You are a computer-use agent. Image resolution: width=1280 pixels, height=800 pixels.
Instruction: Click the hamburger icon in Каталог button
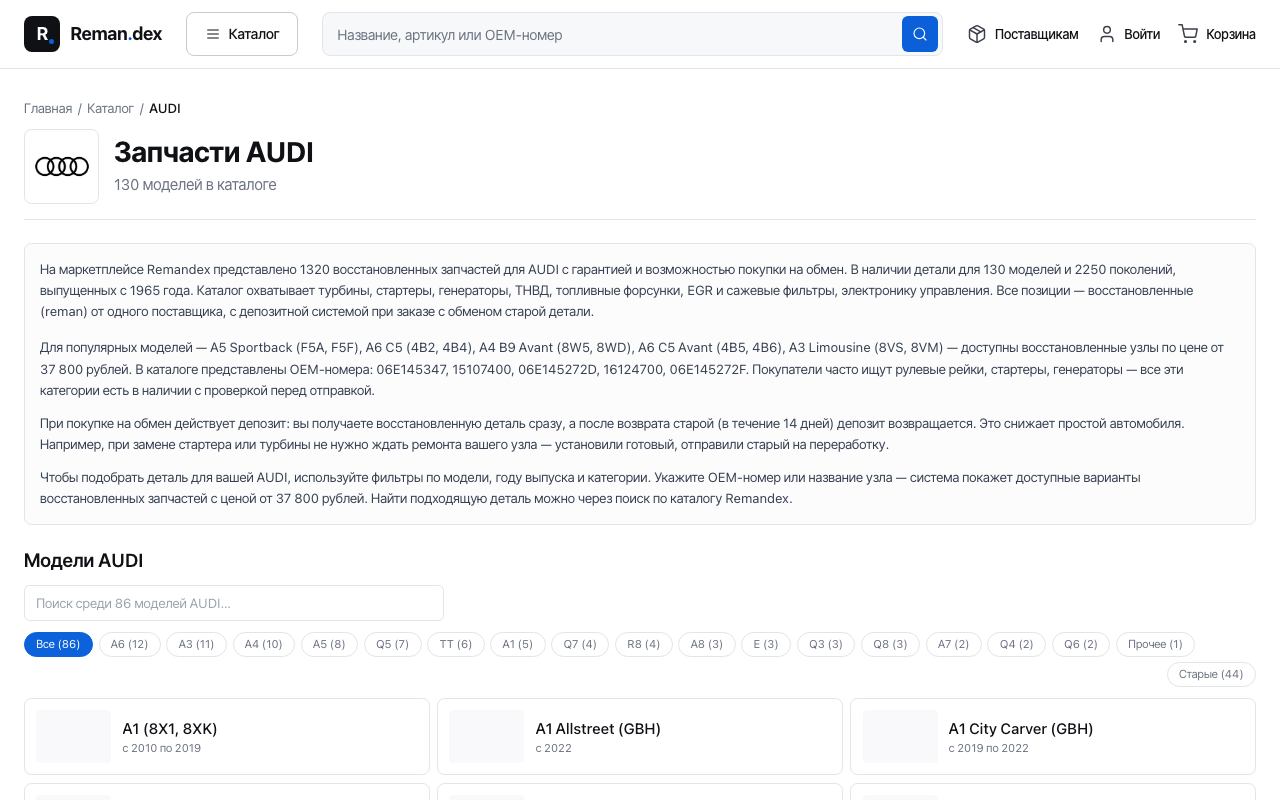[x=213, y=34]
